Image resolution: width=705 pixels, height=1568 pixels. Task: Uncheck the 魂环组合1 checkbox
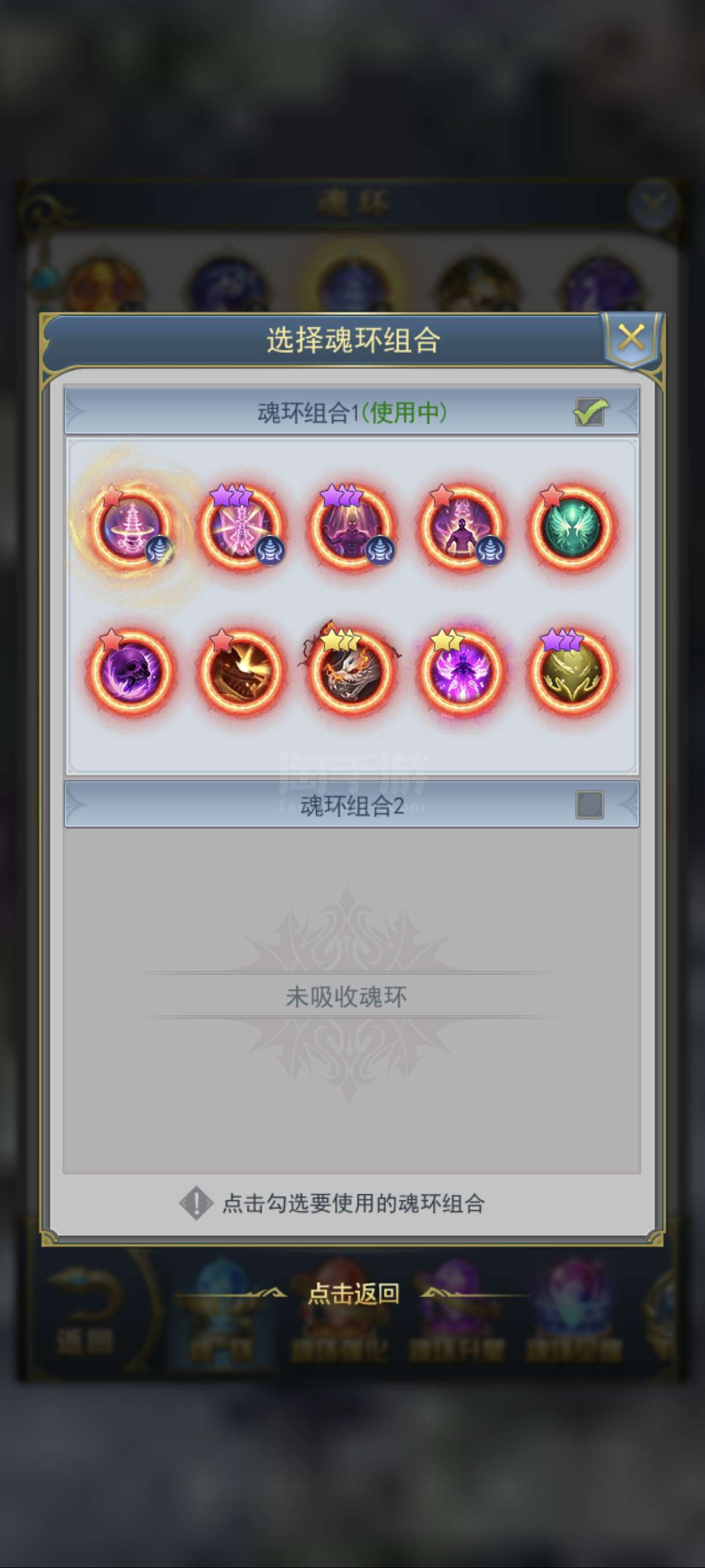click(x=590, y=412)
